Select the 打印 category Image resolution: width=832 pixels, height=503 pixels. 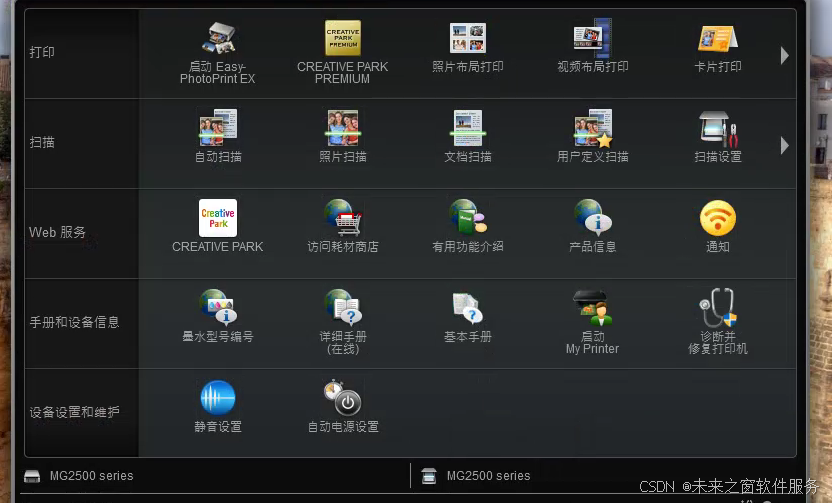click(x=82, y=53)
